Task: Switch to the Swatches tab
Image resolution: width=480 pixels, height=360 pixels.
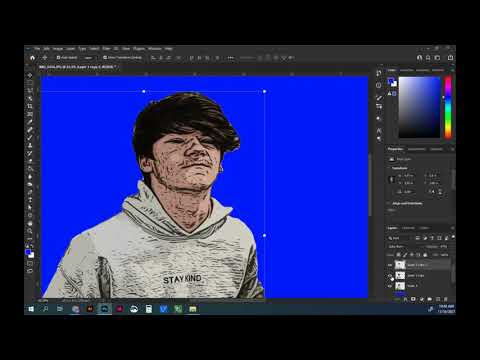Action: (407, 70)
